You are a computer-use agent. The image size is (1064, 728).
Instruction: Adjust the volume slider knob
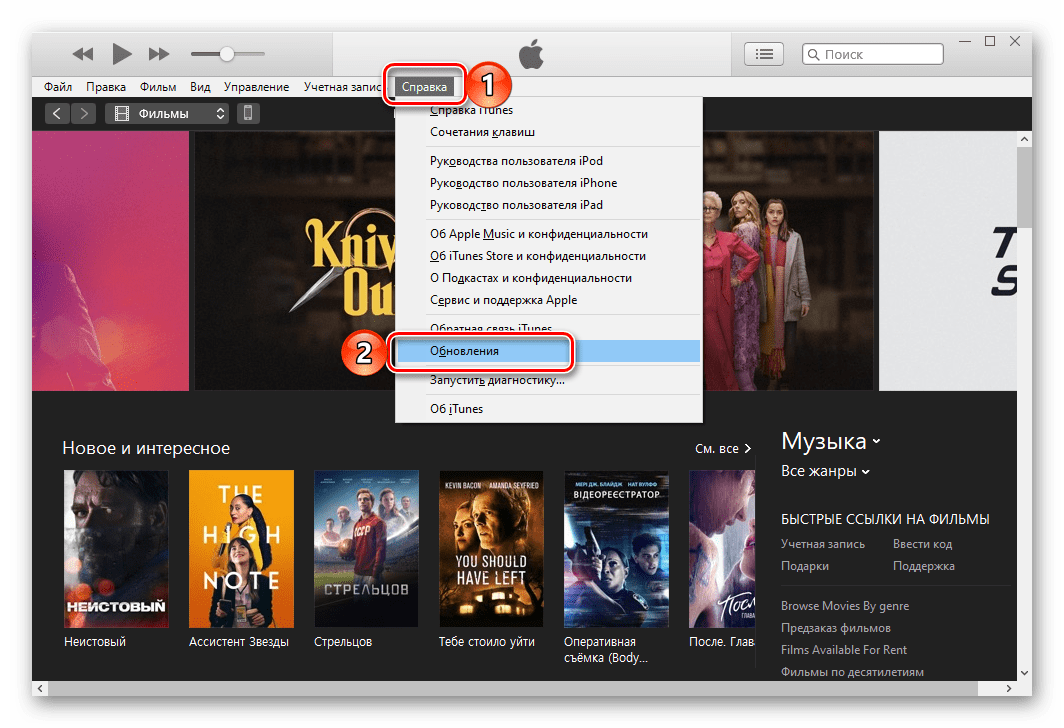point(227,54)
